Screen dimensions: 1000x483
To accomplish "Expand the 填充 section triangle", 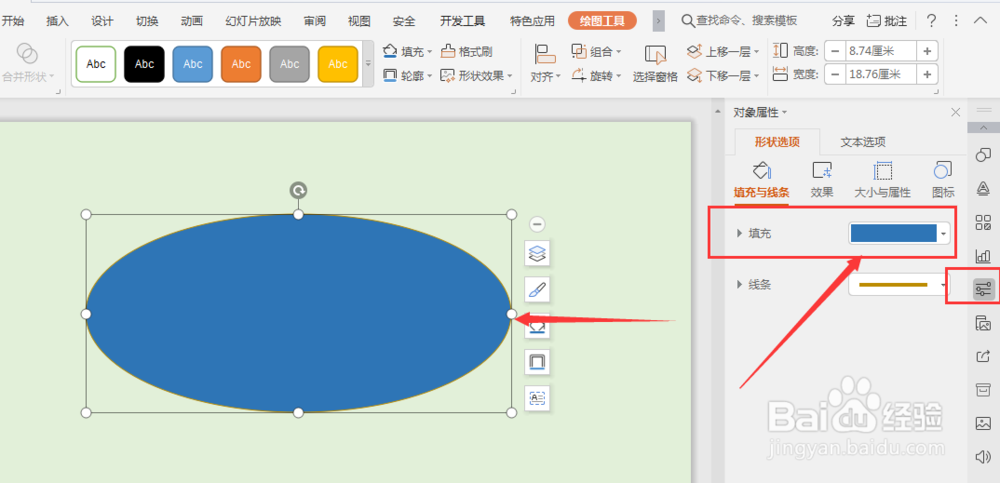I will pyautogui.click(x=739, y=234).
